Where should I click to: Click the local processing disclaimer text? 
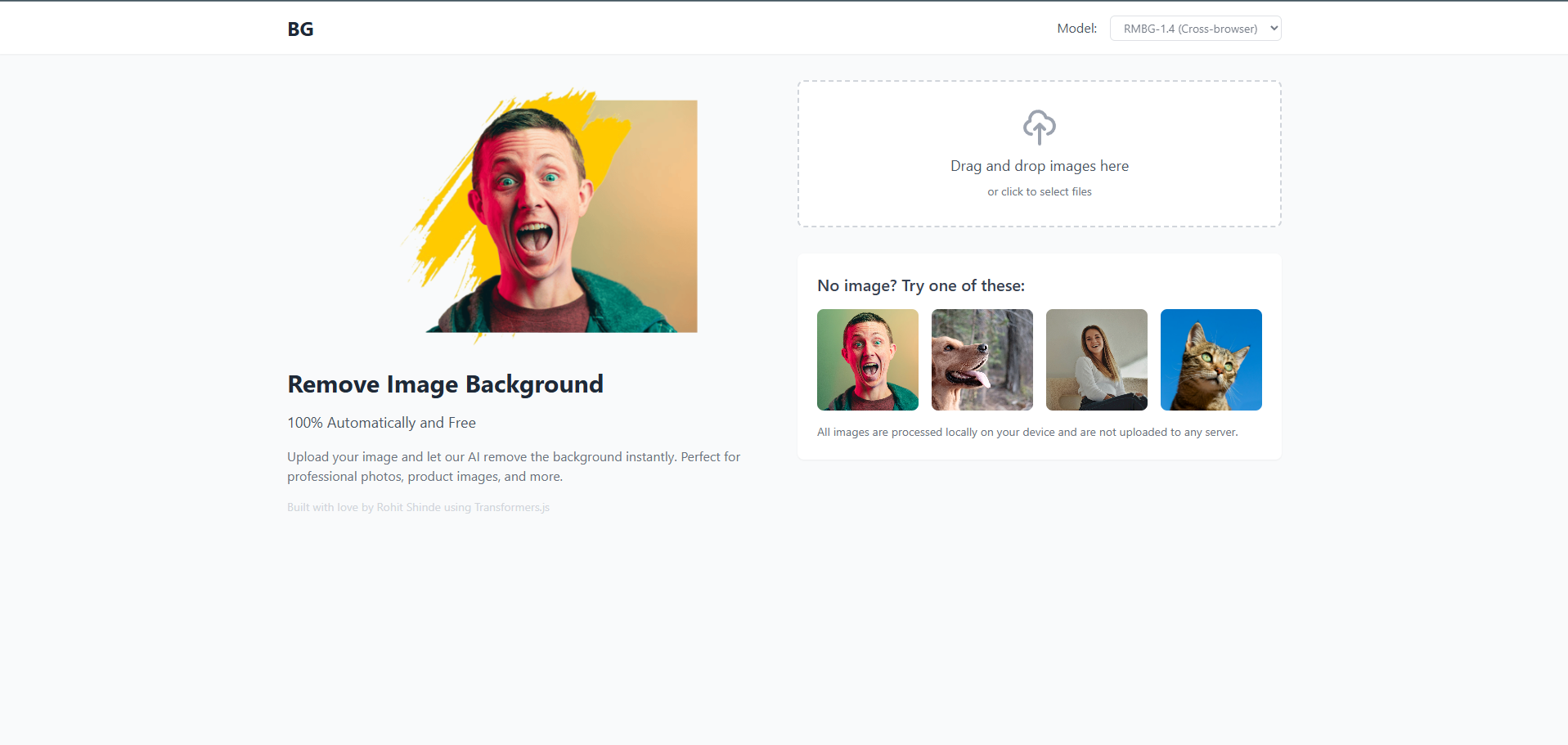tap(1027, 432)
